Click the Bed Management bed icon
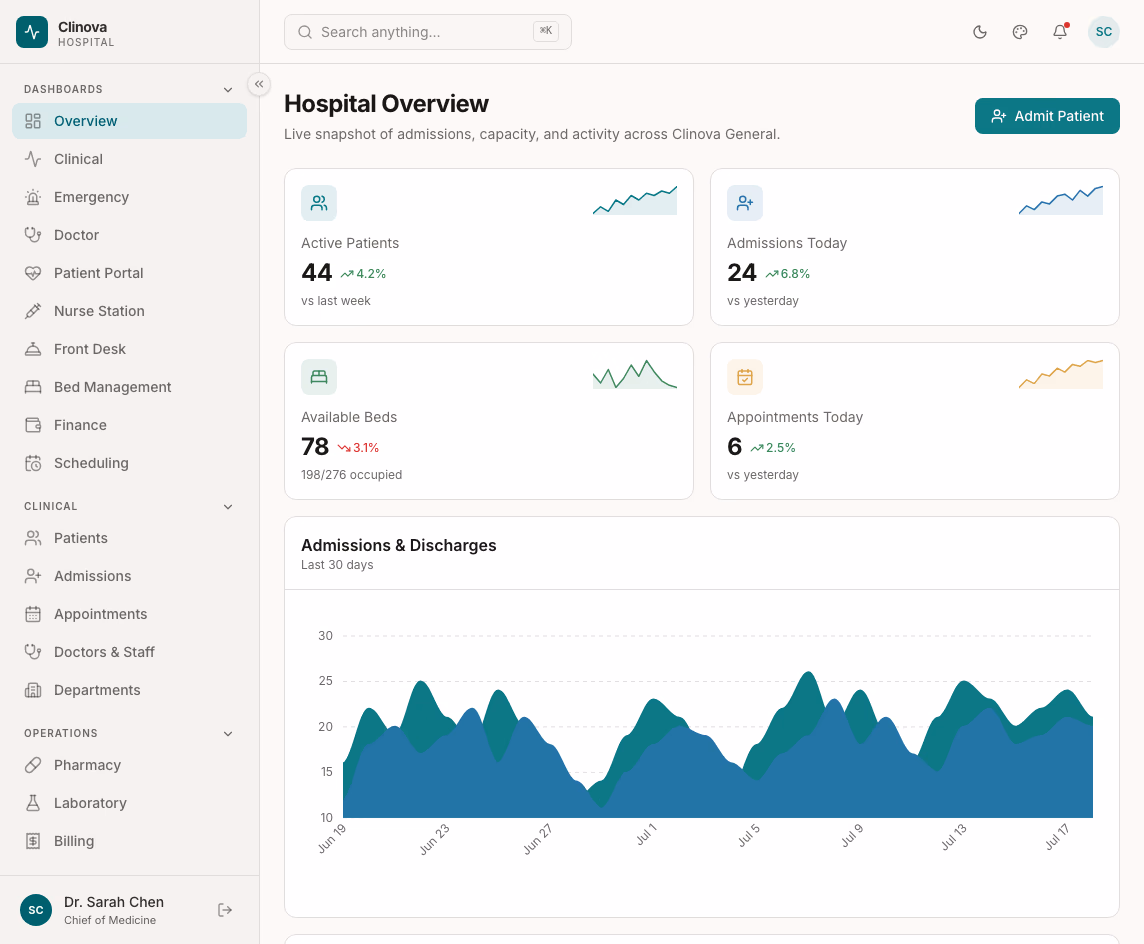The height and width of the screenshot is (944, 1144). pyautogui.click(x=33, y=387)
